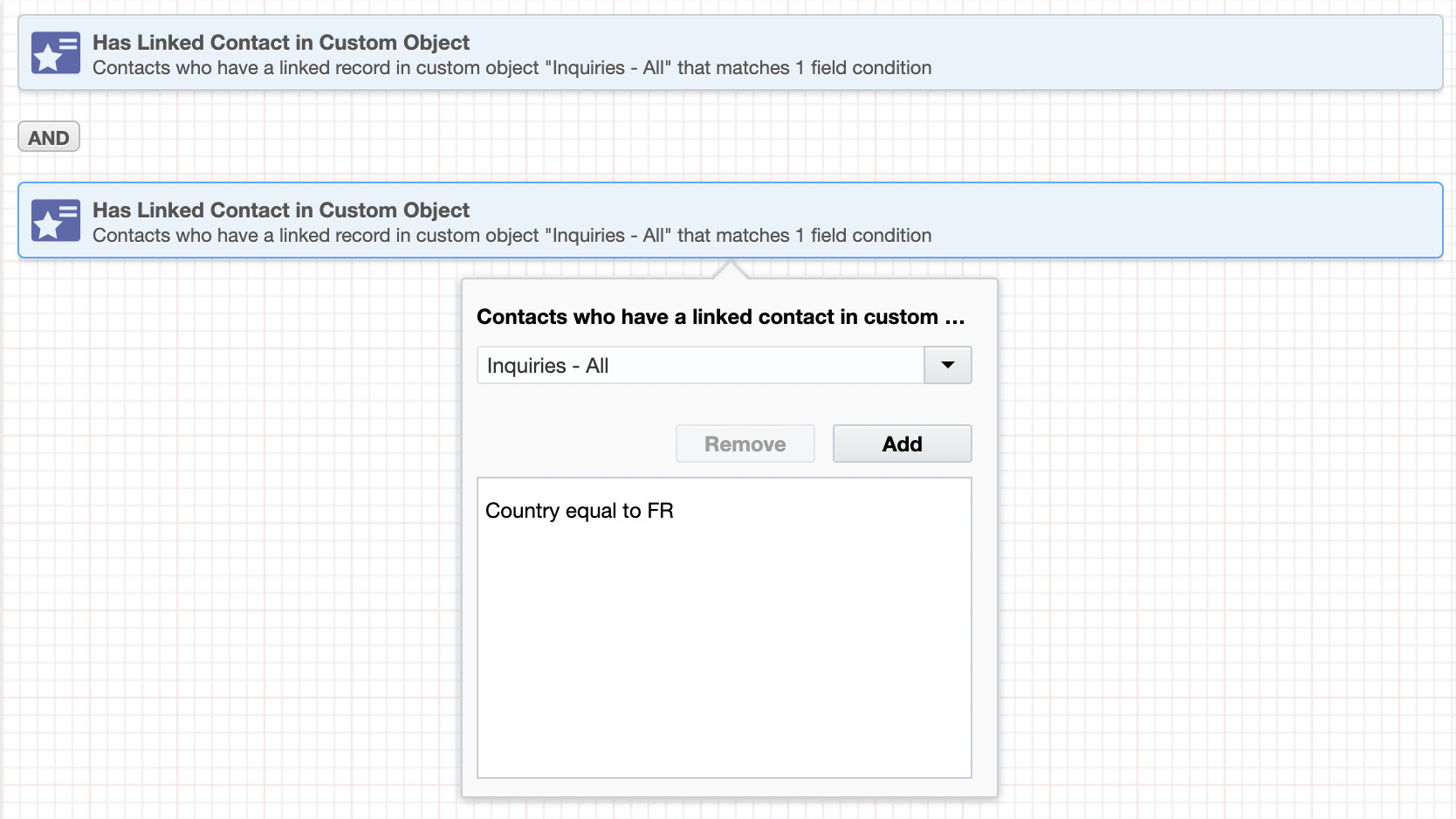Click blank canvas right of the AND operator
The height and width of the screenshot is (819, 1456).
coord(698,137)
